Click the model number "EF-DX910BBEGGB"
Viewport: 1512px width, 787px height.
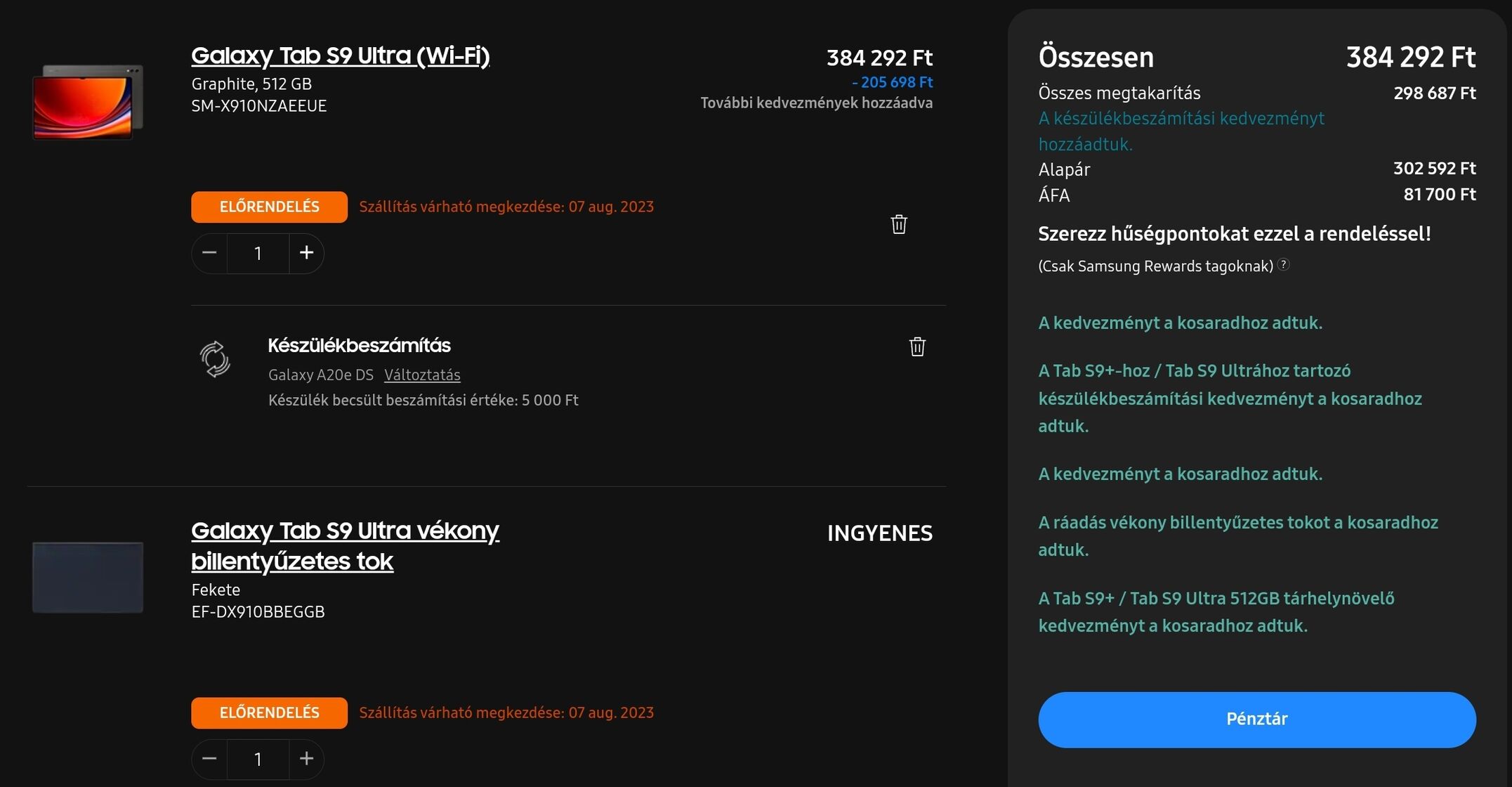[258, 612]
